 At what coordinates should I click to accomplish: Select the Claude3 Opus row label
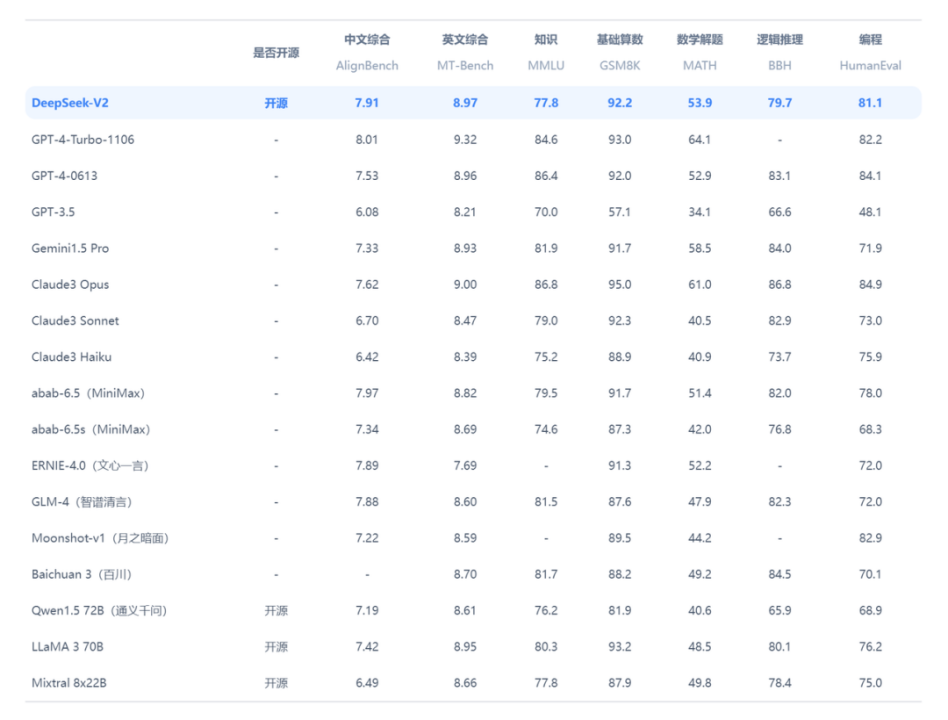click(70, 285)
